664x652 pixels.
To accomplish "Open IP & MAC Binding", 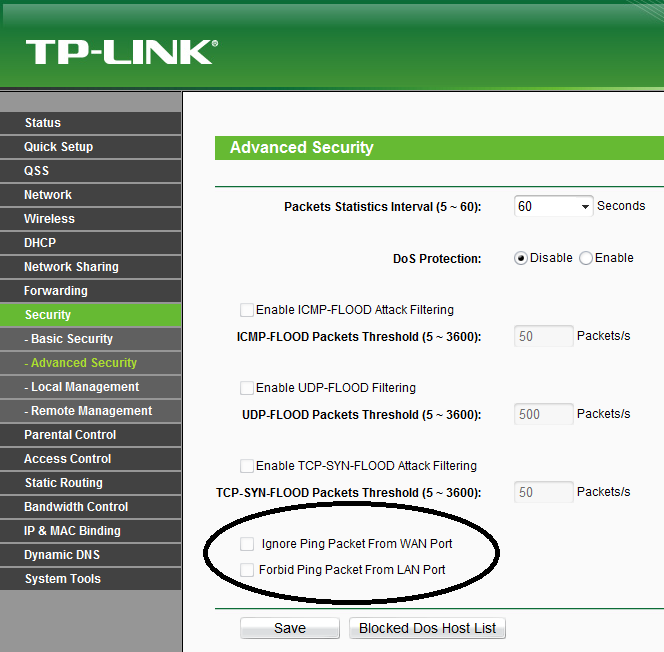I will click(91, 531).
